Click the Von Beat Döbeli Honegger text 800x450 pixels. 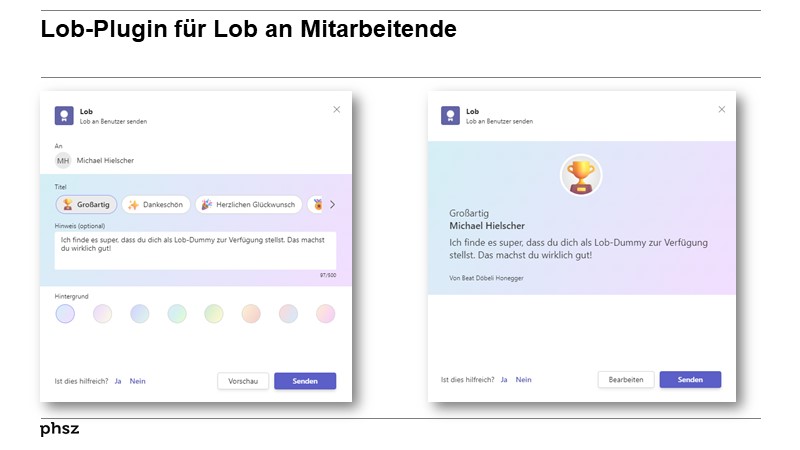(x=486, y=278)
